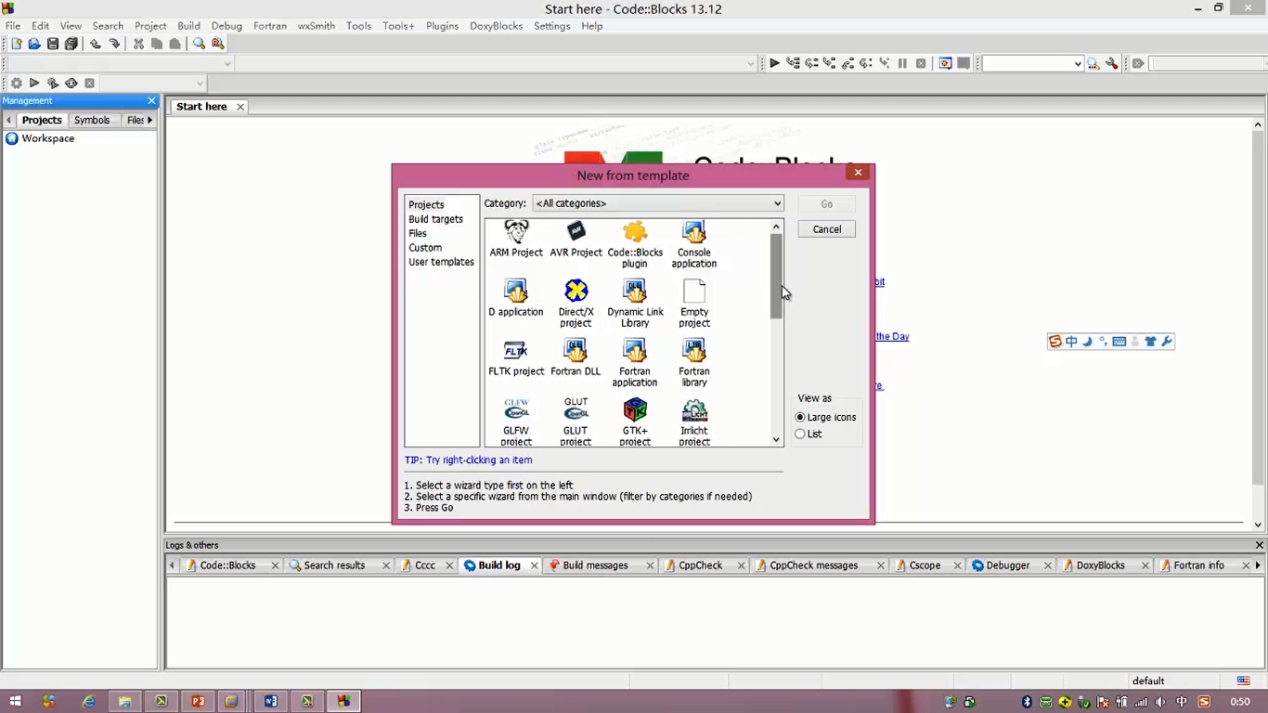Show more log tabs with right arrow

1258,565
